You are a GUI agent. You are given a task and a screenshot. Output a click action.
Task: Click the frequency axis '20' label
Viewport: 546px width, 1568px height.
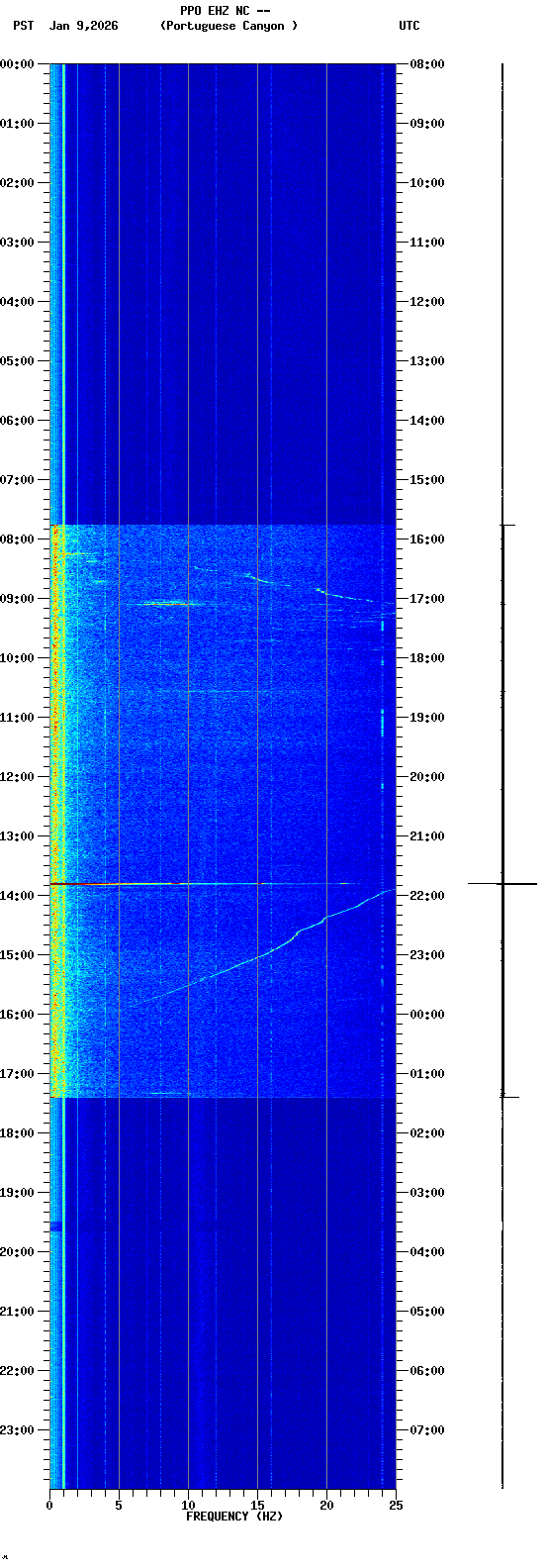coord(326,1506)
